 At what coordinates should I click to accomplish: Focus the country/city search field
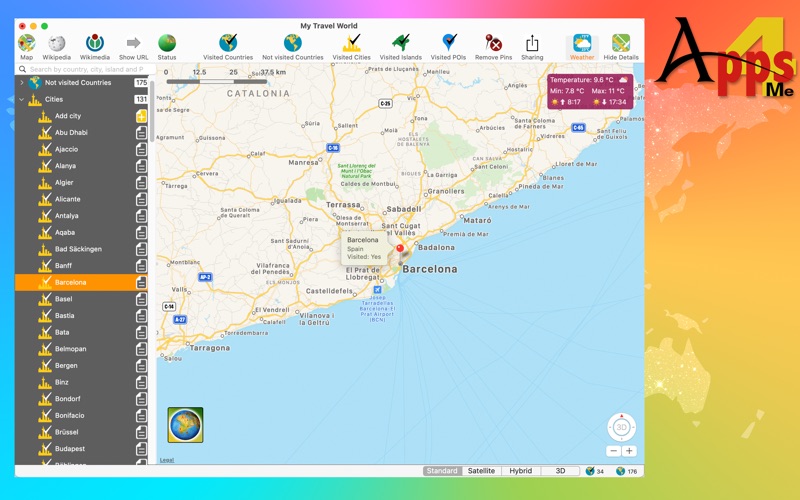click(86, 69)
